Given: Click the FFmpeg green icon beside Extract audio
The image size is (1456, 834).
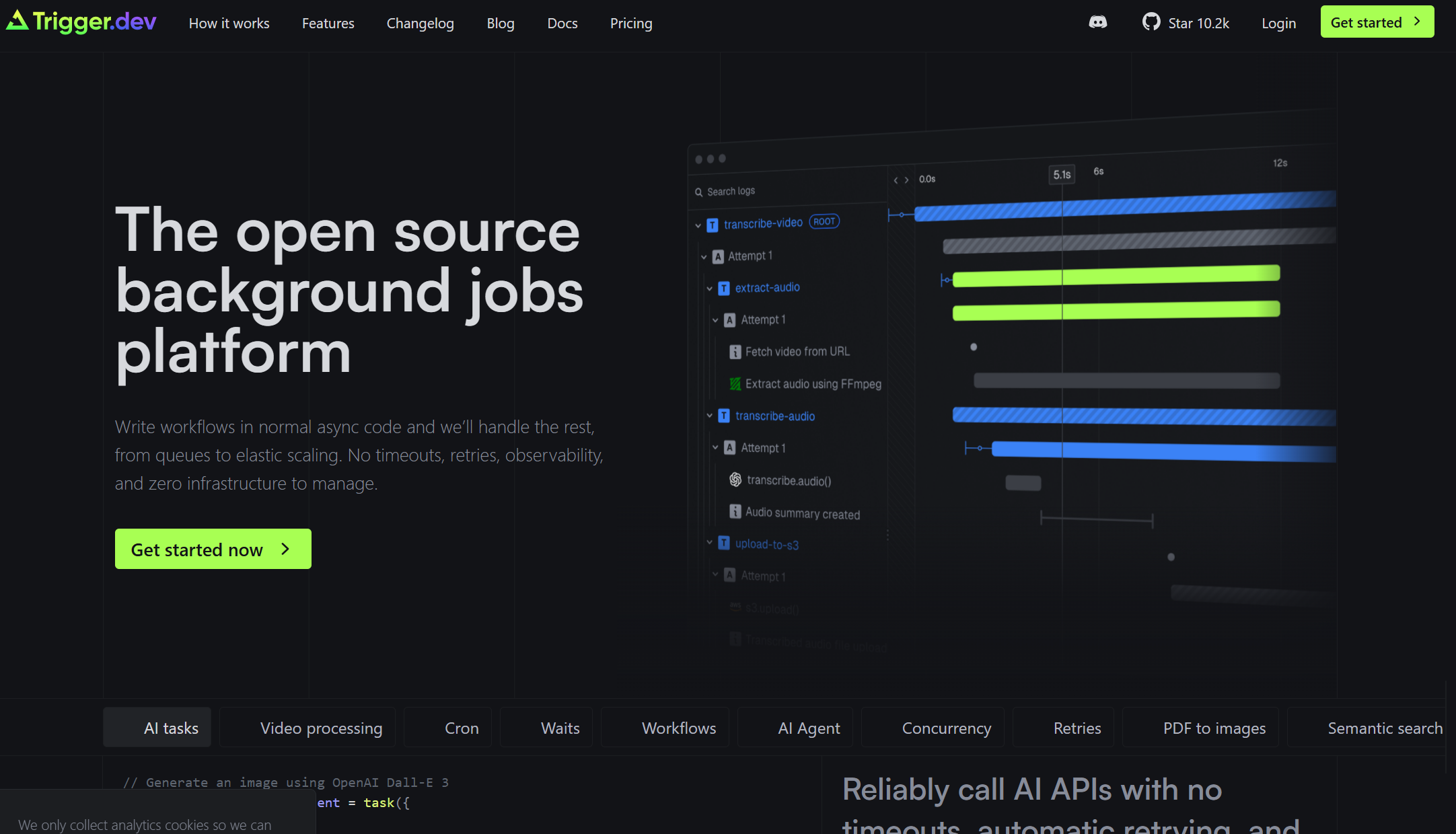Looking at the screenshot, I should click(735, 384).
